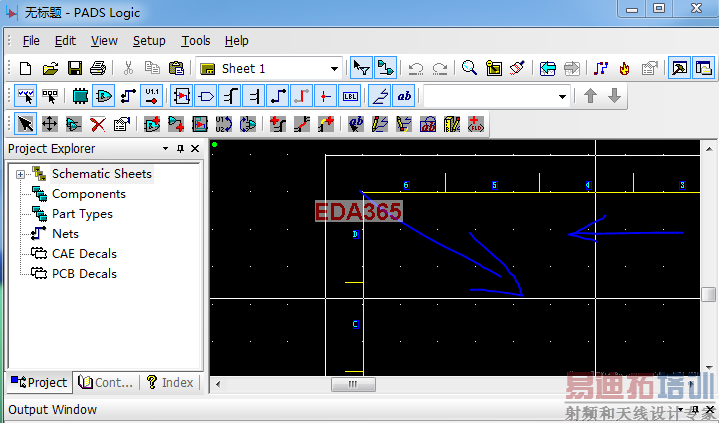Click the scroll-up arrow beside canvas
This screenshot has width=719, height=423.
click(708, 149)
